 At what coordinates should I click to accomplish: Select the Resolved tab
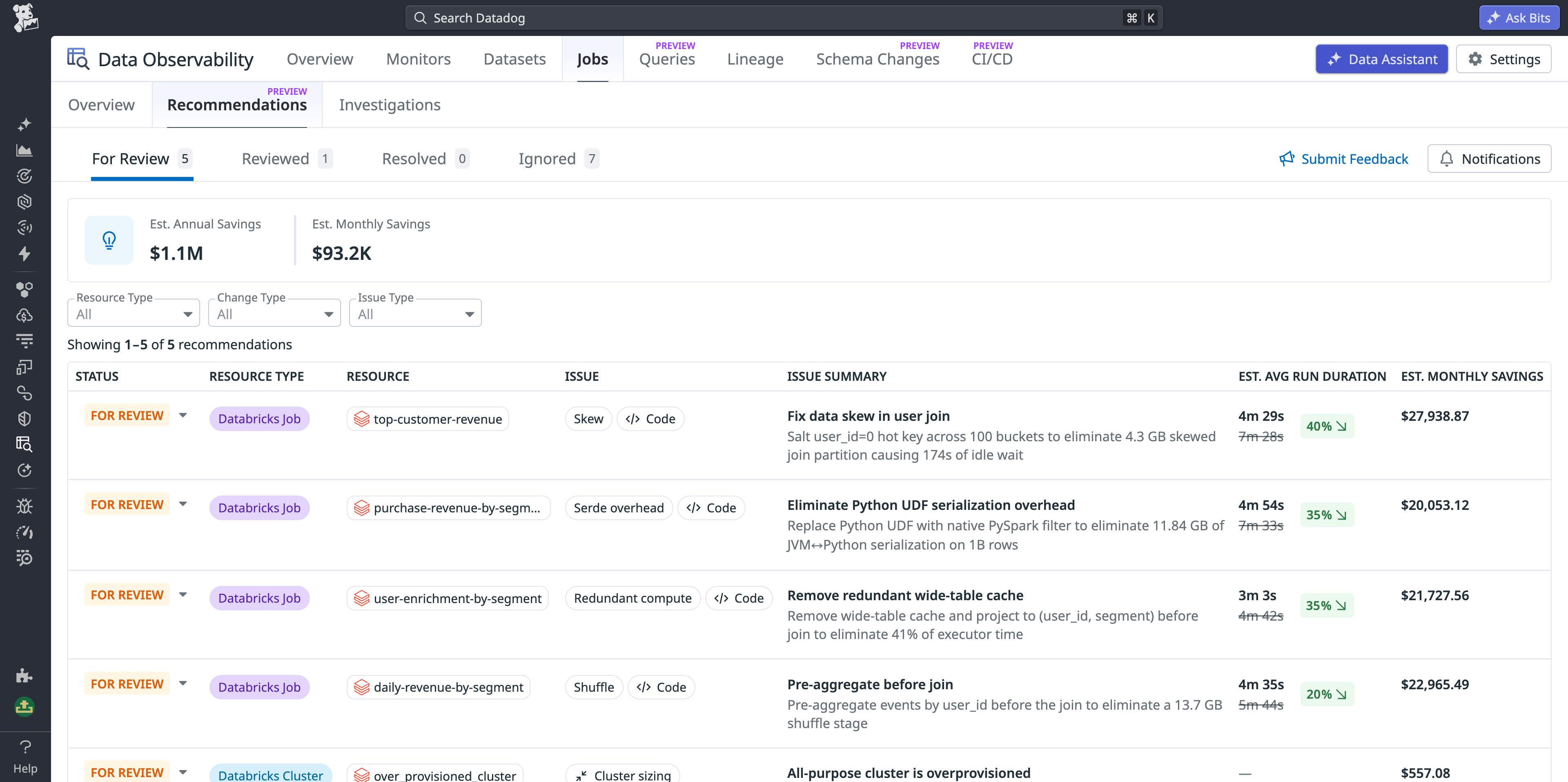click(x=425, y=159)
